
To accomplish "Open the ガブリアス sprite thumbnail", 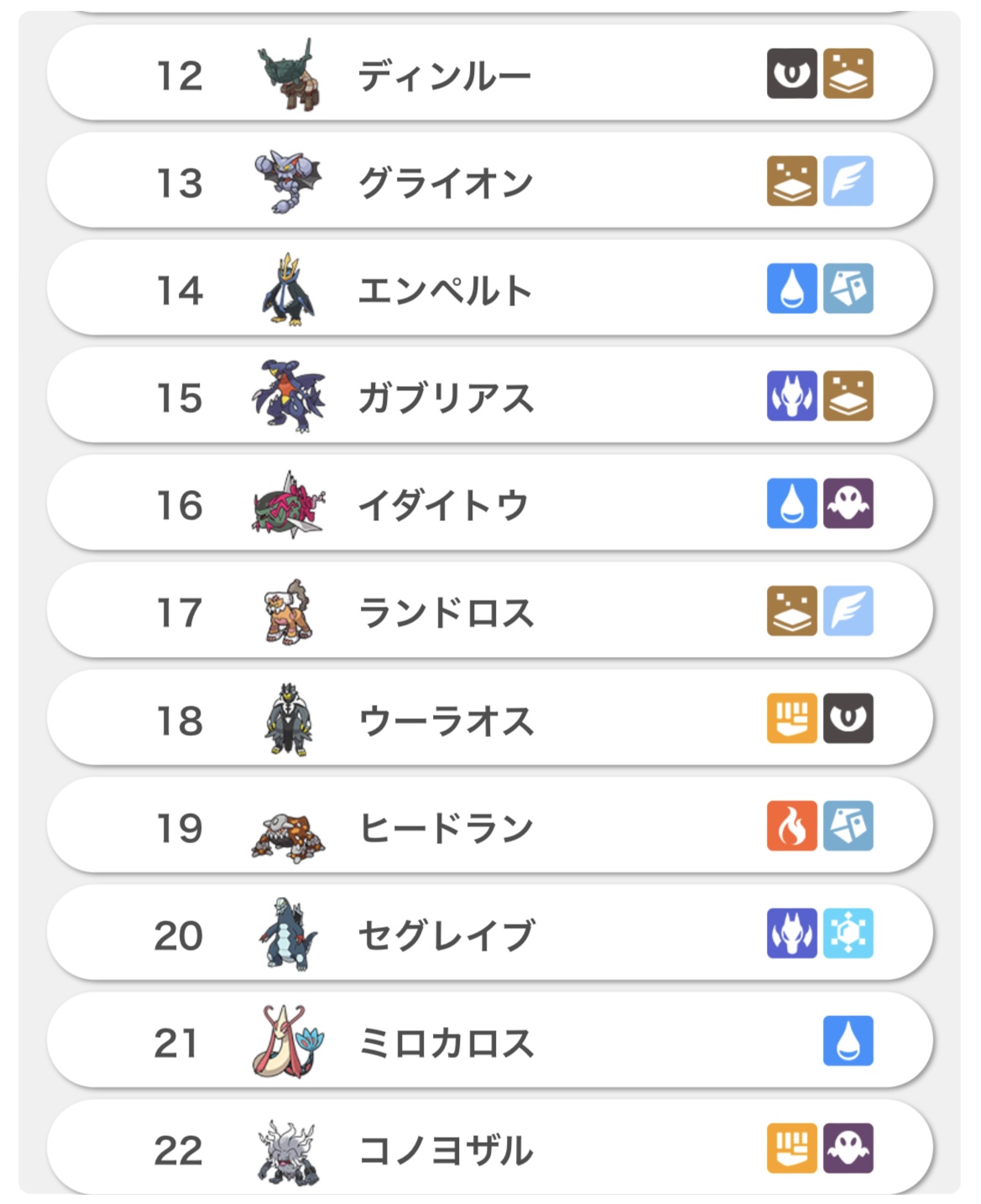I will pos(289,397).
